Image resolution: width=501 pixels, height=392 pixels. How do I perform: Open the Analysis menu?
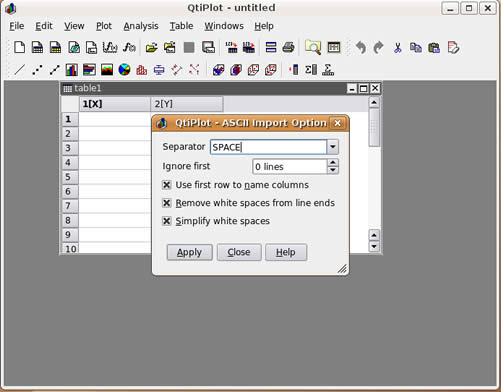point(141,26)
